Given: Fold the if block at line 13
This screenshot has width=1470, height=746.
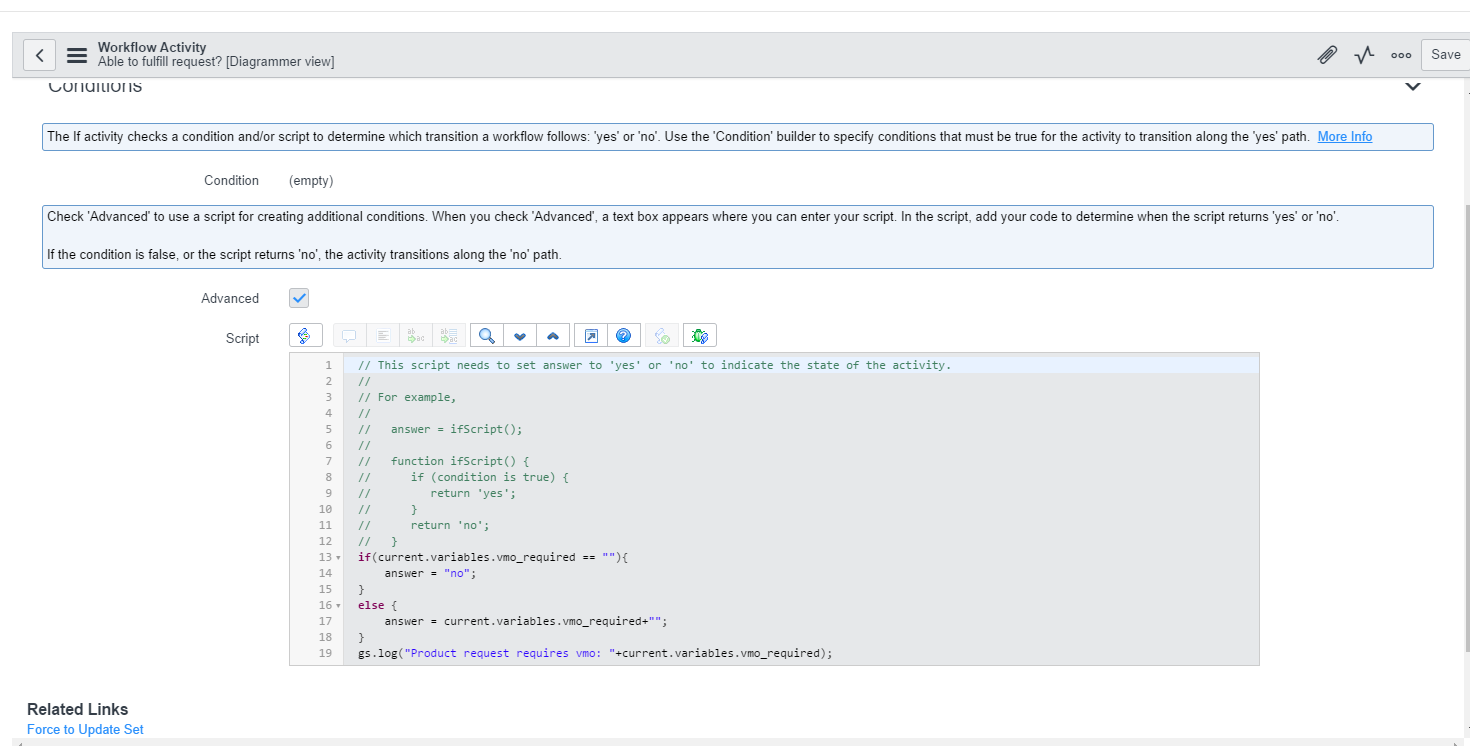Looking at the screenshot, I should (338, 557).
